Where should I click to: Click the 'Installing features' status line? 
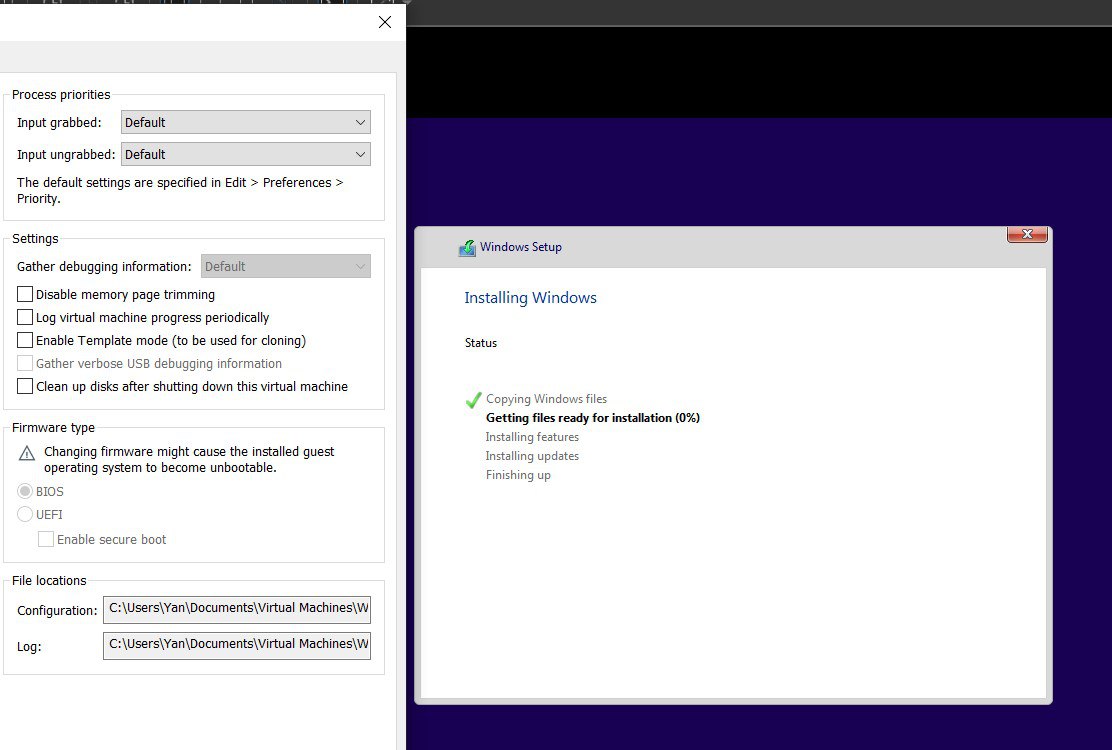pyautogui.click(x=532, y=437)
